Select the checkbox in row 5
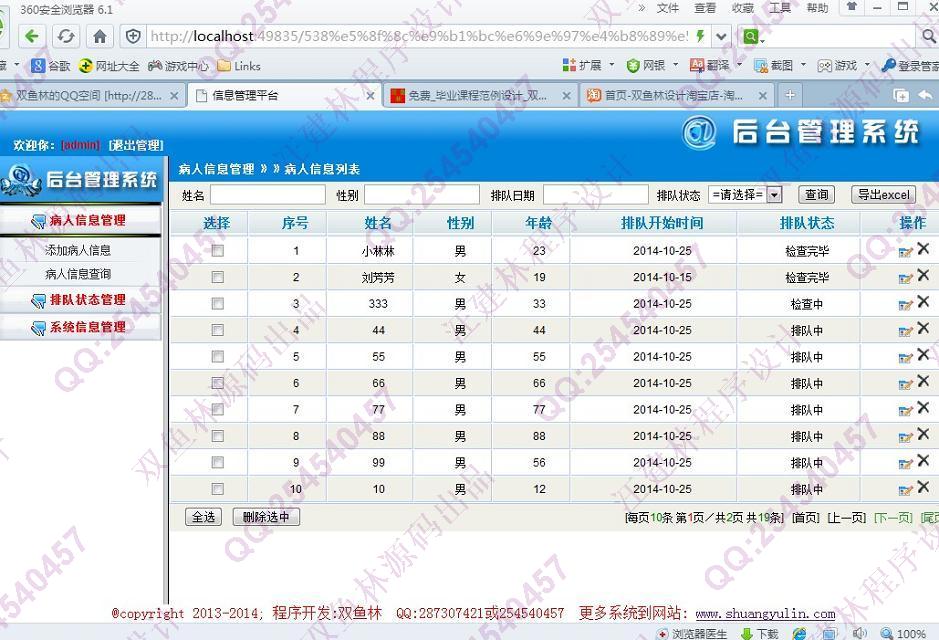Image resolution: width=939 pixels, height=640 pixels. pos(217,357)
